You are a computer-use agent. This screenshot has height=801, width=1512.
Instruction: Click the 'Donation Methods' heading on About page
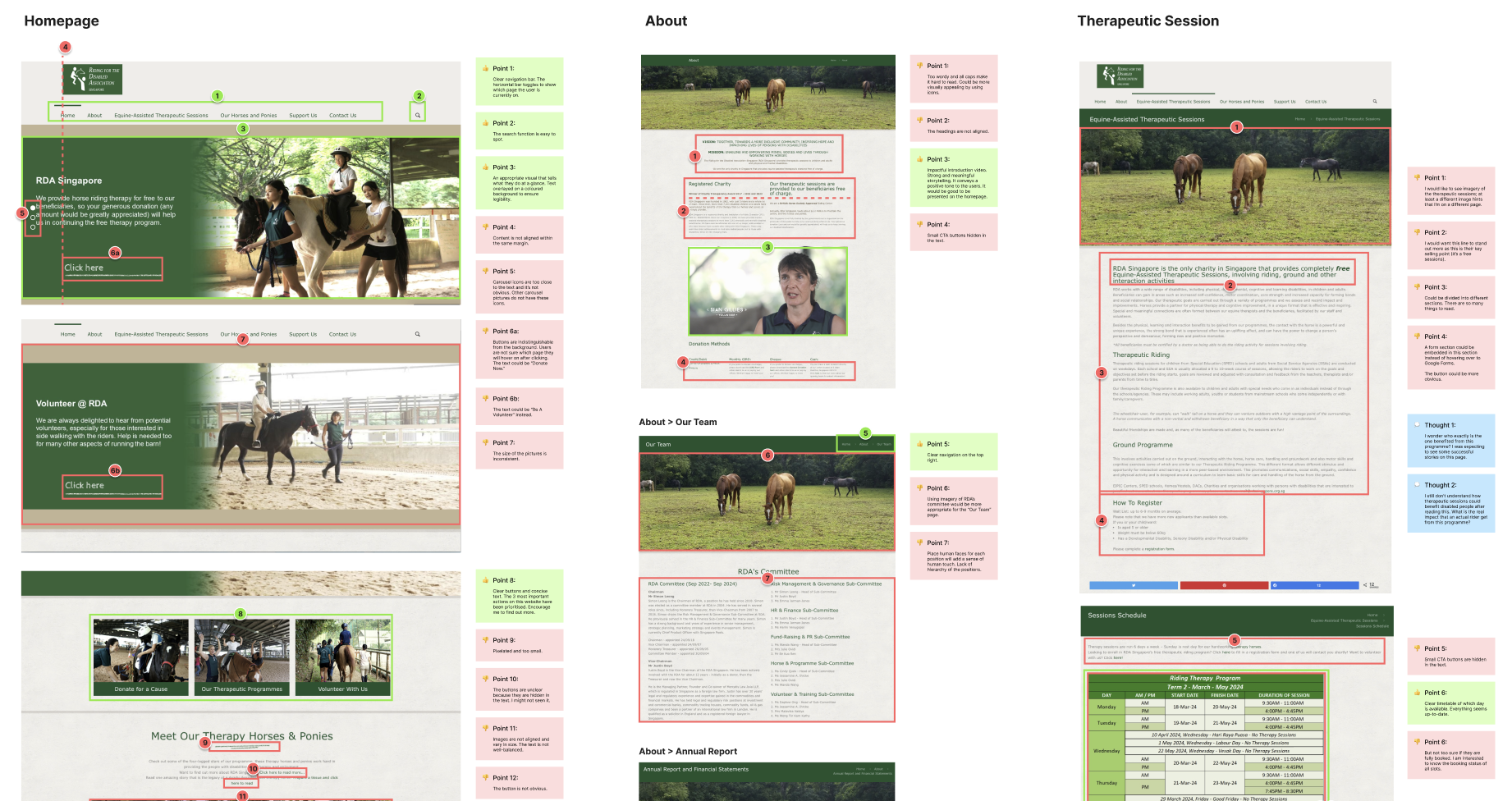709,344
